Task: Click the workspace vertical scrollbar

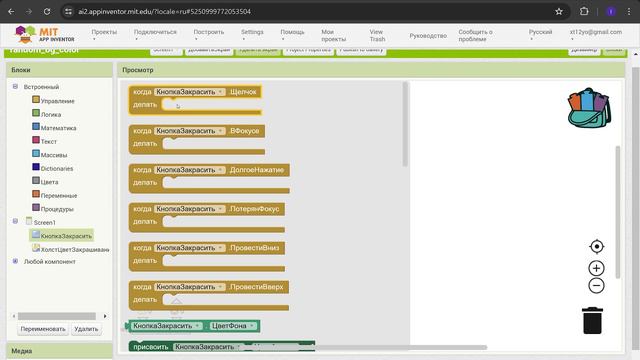Action: [x=618, y=212]
